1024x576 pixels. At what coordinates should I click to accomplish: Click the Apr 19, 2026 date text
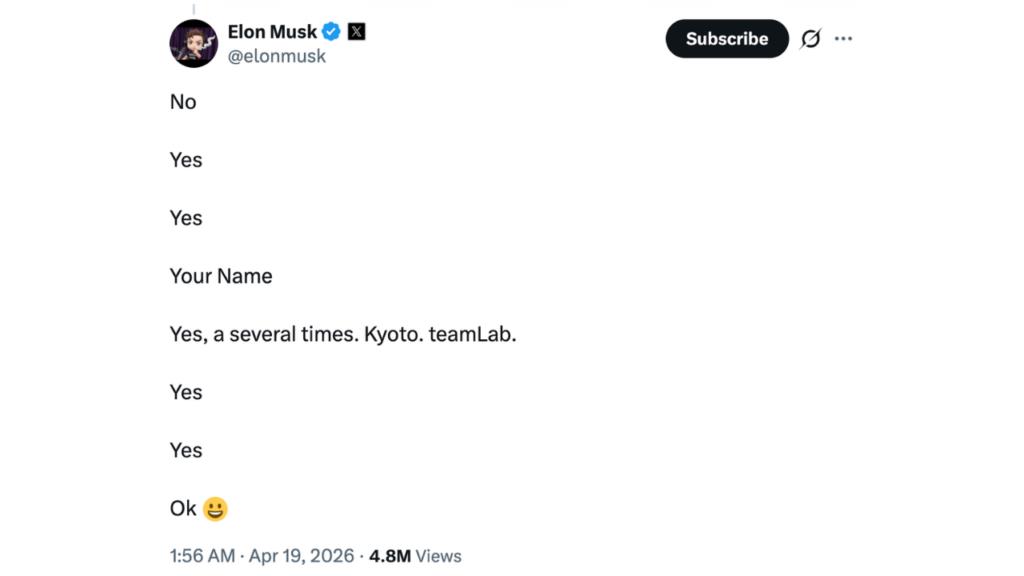[x=299, y=556]
